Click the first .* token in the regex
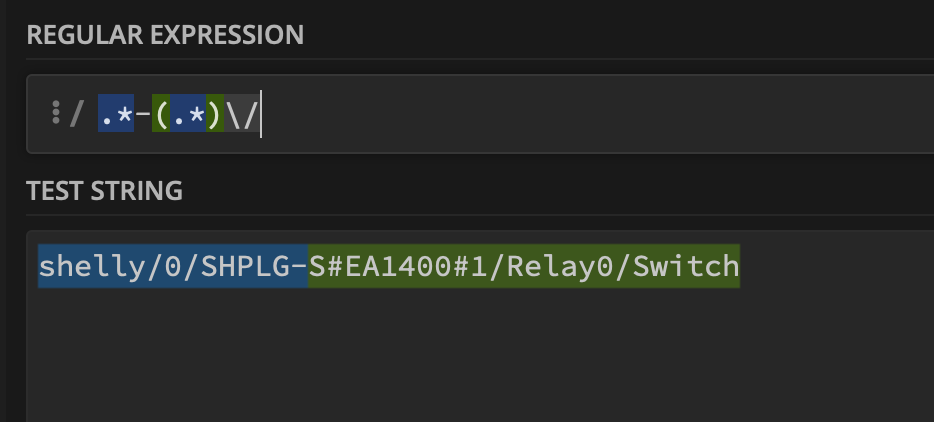Screen dimensions: 934x422 pyautogui.click(x=115, y=116)
